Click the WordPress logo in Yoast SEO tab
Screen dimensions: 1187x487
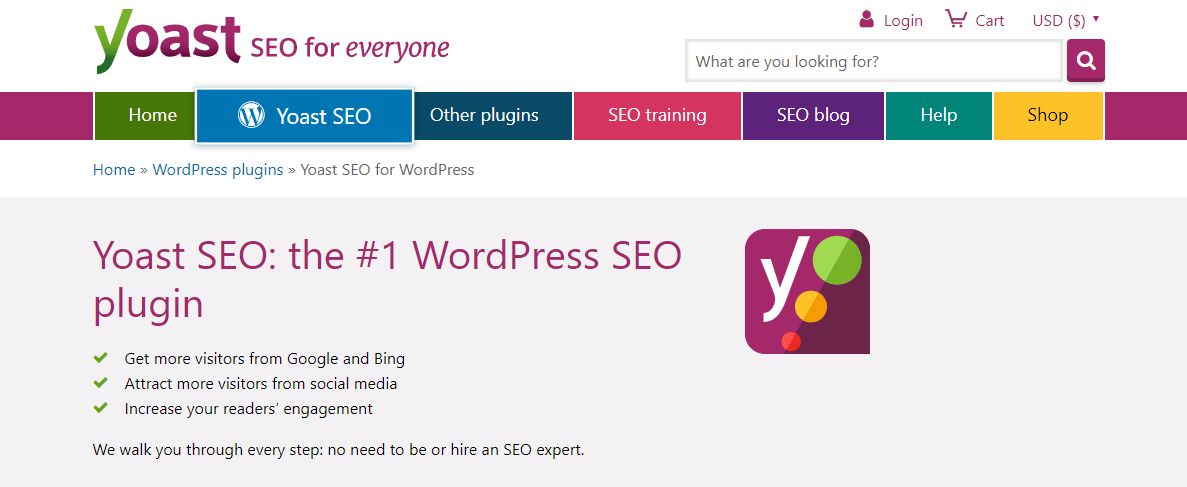[x=251, y=115]
